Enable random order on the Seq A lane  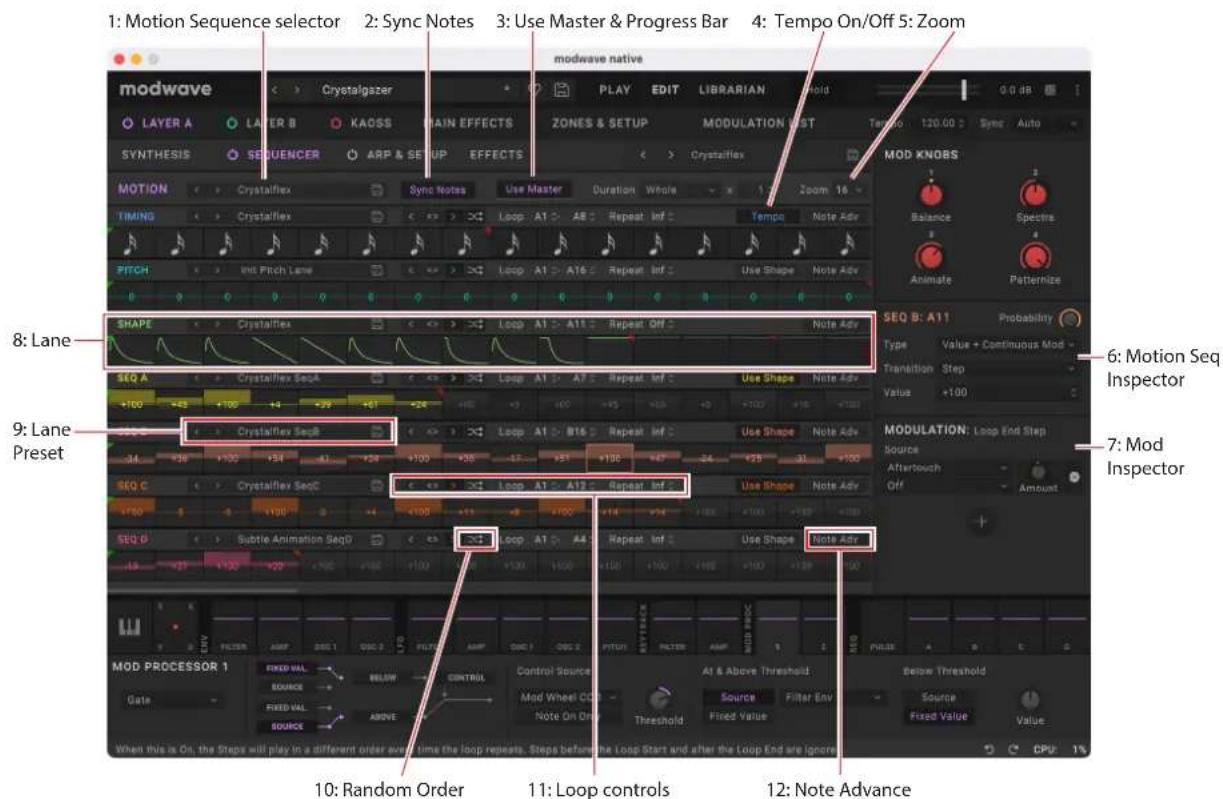(474, 379)
